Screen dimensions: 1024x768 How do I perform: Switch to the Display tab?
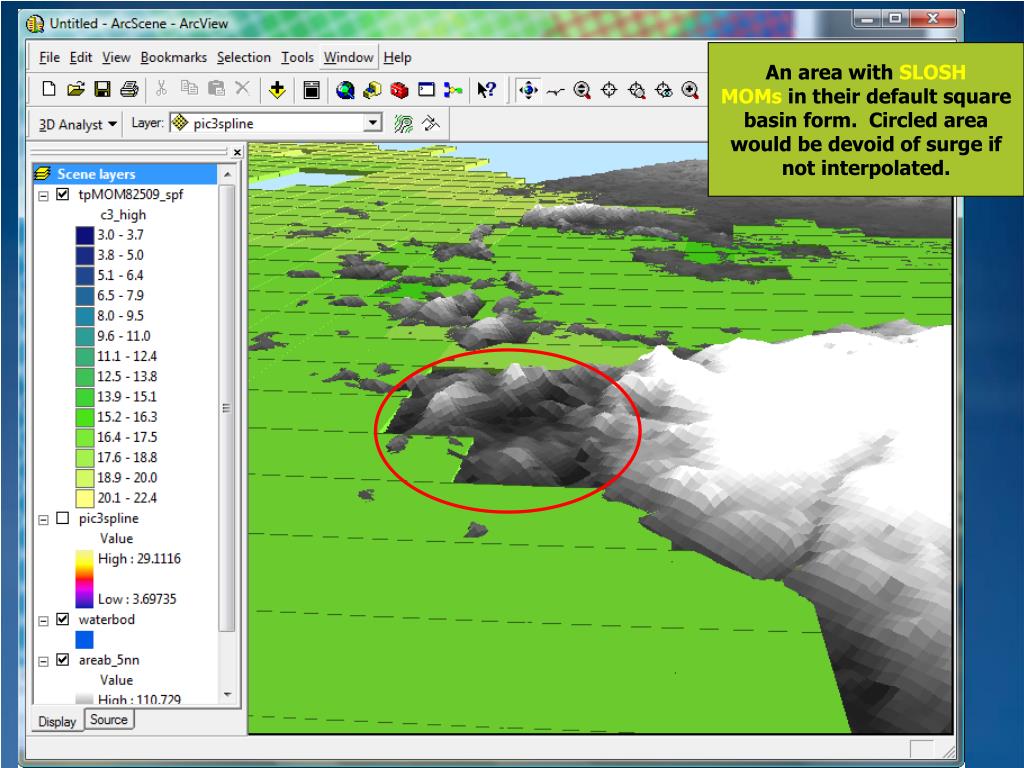(x=57, y=721)
